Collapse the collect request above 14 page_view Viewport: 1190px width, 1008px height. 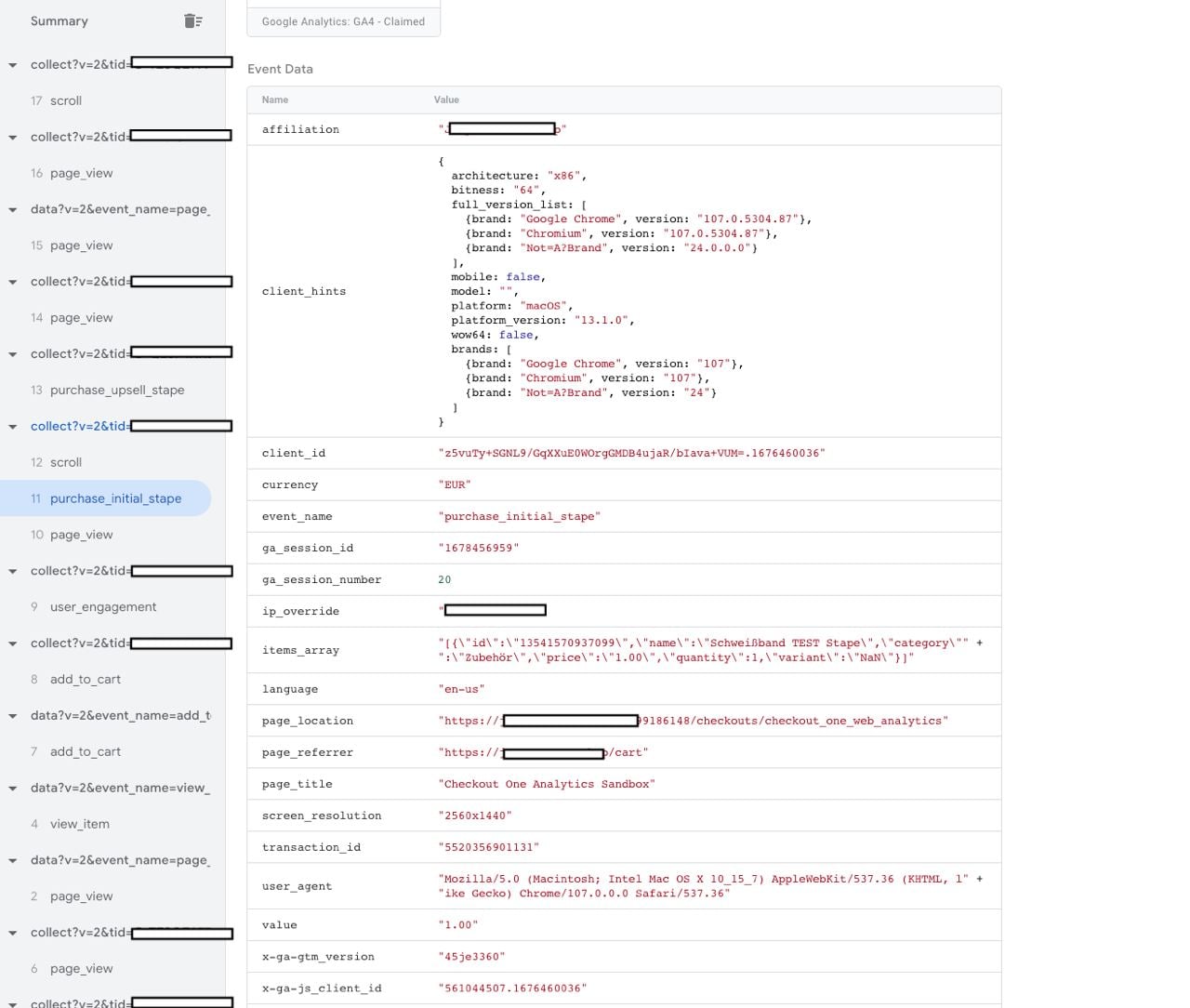(x=13, y=282)
